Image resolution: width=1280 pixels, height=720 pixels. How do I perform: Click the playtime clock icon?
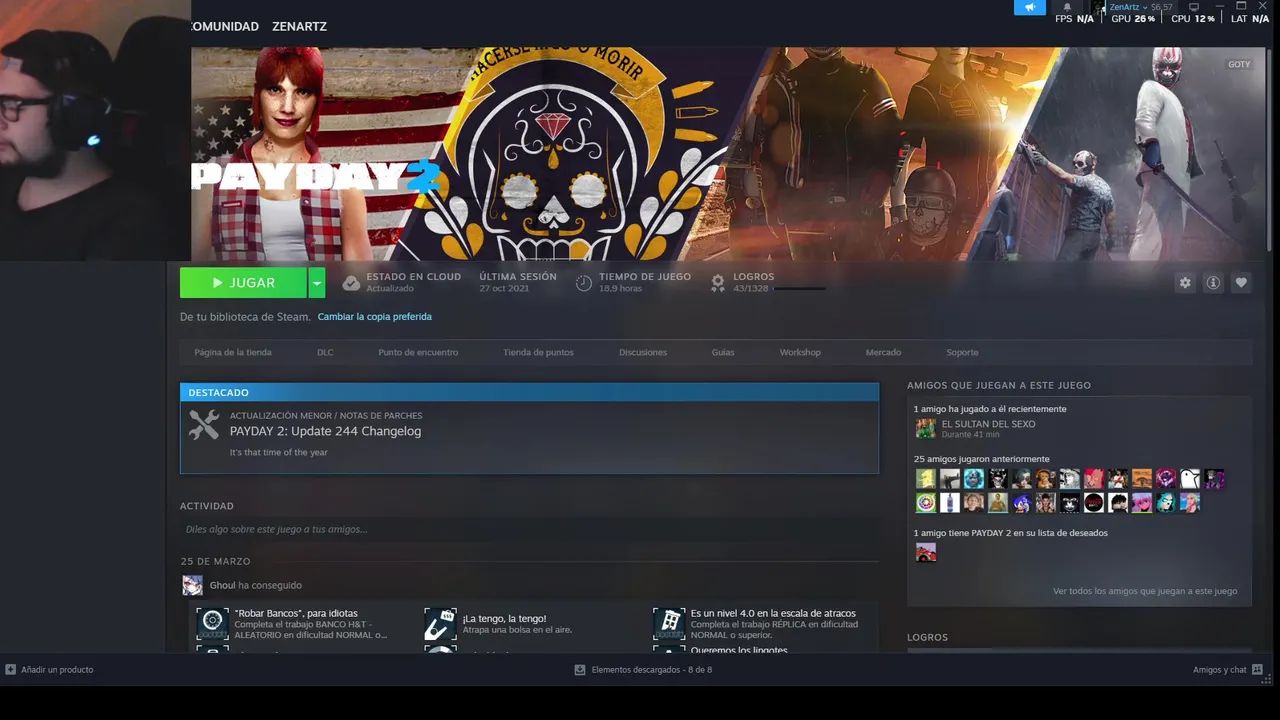[584, 283]
